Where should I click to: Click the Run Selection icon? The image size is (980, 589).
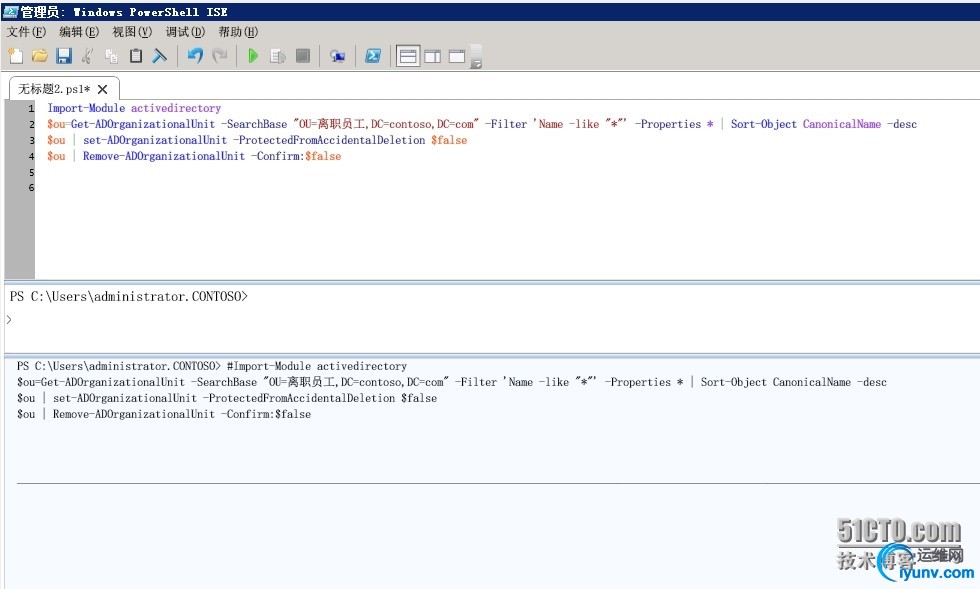click(278, 56)
